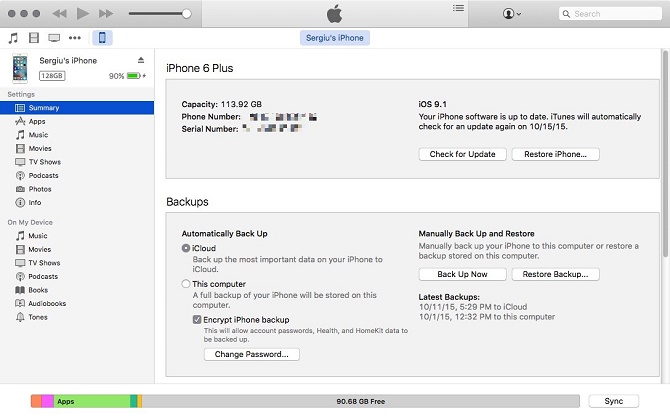Skip to next track with fast-forward
This screenshot has height=418, width=670.
click(x=105, y=14)
